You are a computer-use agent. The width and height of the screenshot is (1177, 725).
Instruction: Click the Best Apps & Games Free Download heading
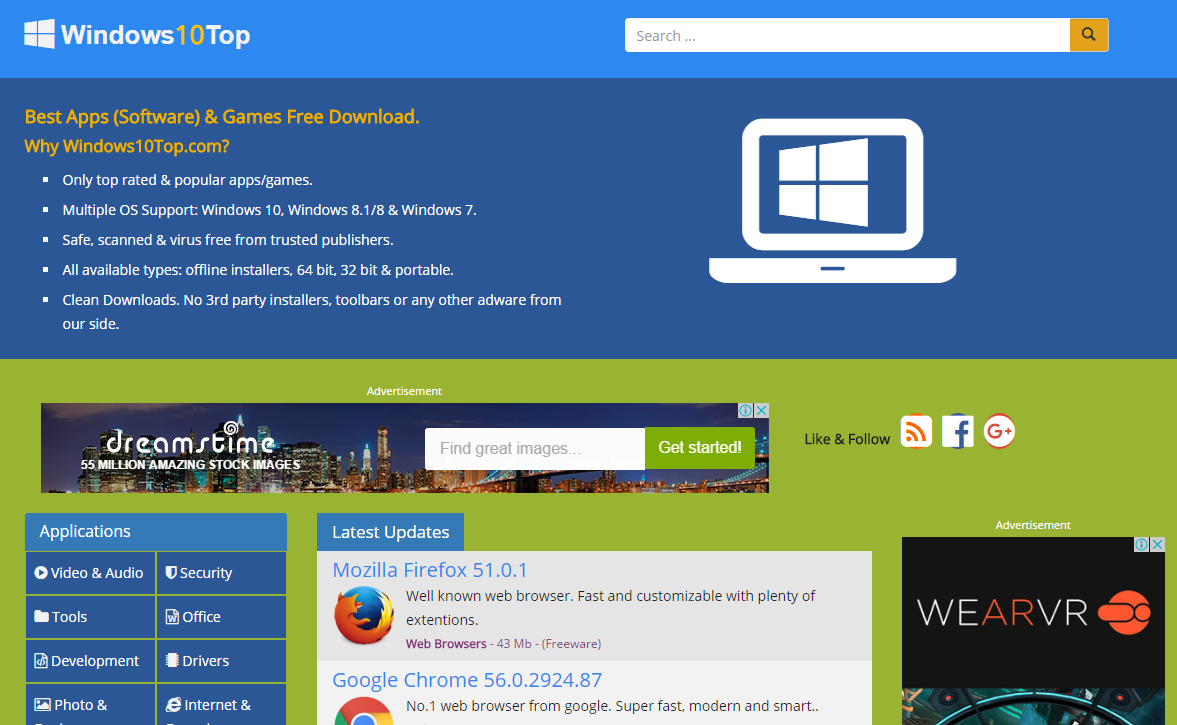(x=222, y=117)
